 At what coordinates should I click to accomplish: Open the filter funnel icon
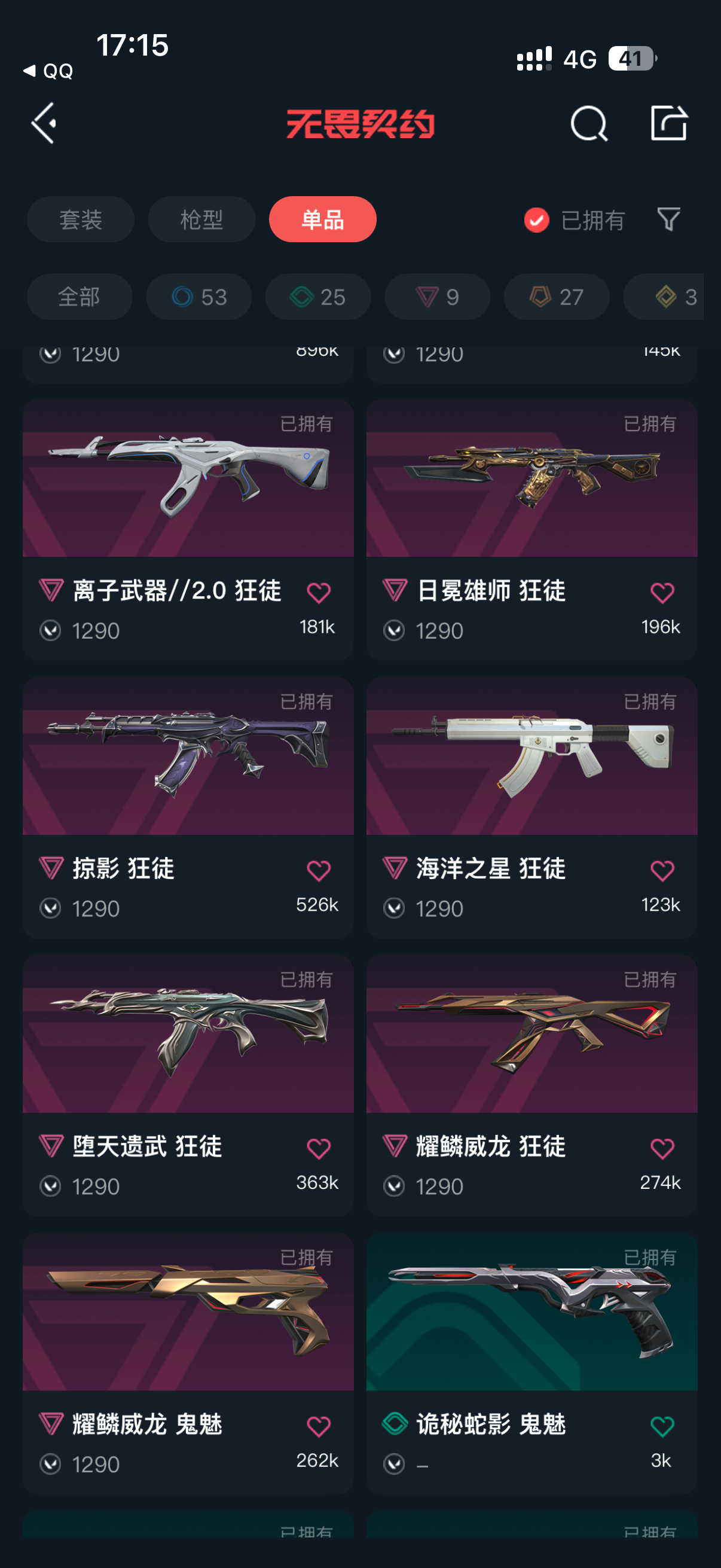668,219
